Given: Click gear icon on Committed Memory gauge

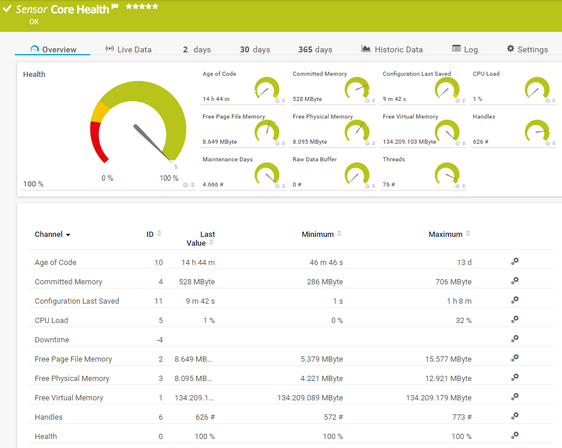Looking at the screenshot, I should point(367,101).
